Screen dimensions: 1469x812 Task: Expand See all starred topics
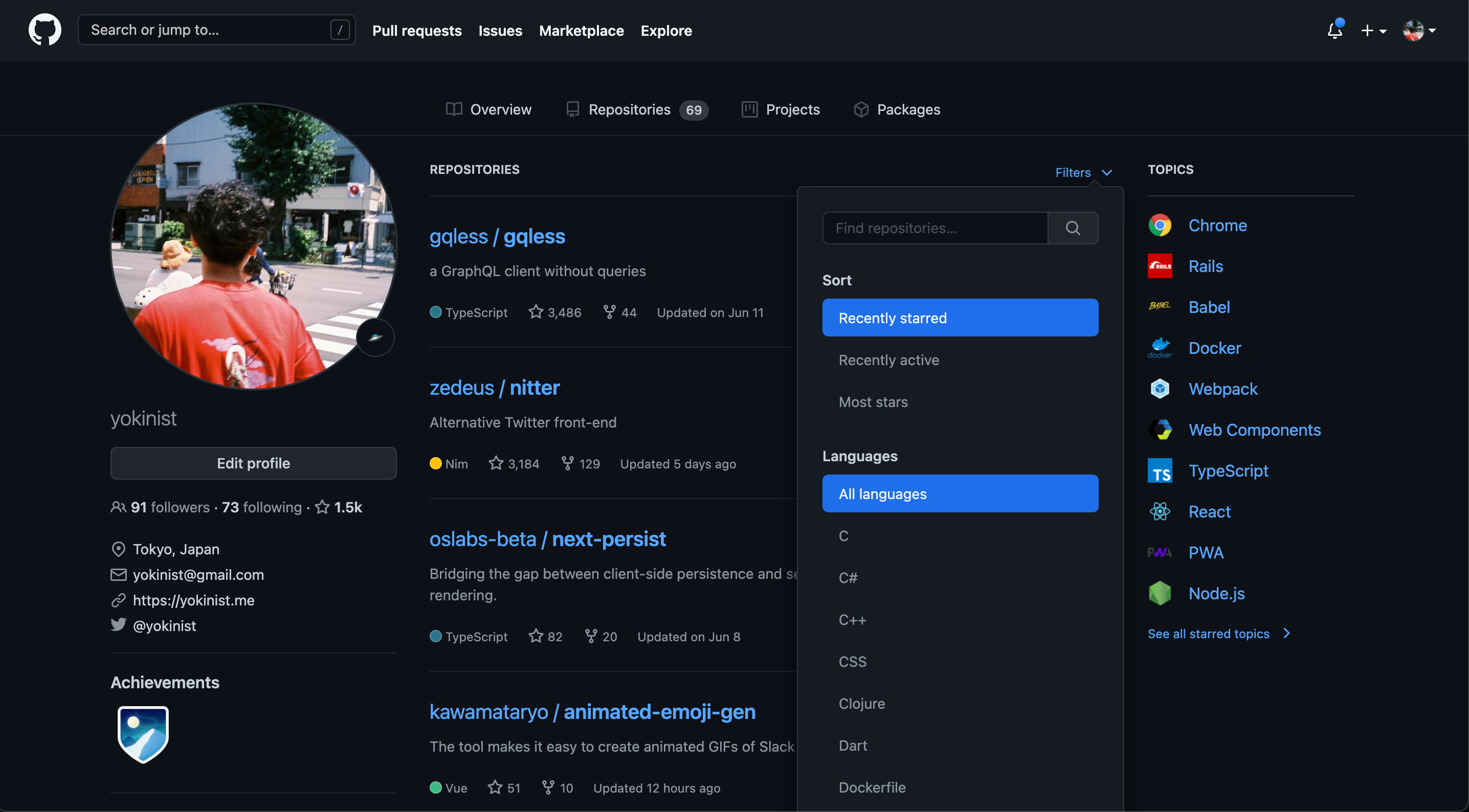(1219, 634)
